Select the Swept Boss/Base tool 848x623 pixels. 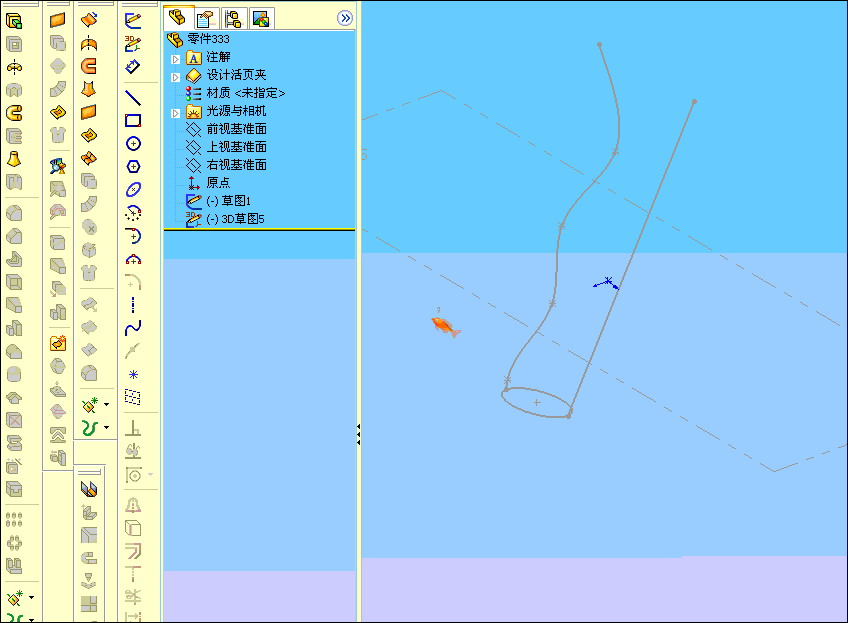point(14,113)
